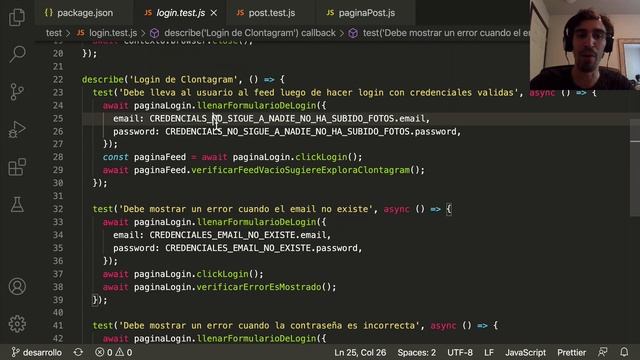Open notifications bell in status bar
The height and width of the screenshot is (360, 640).
(x=624, y=352)
